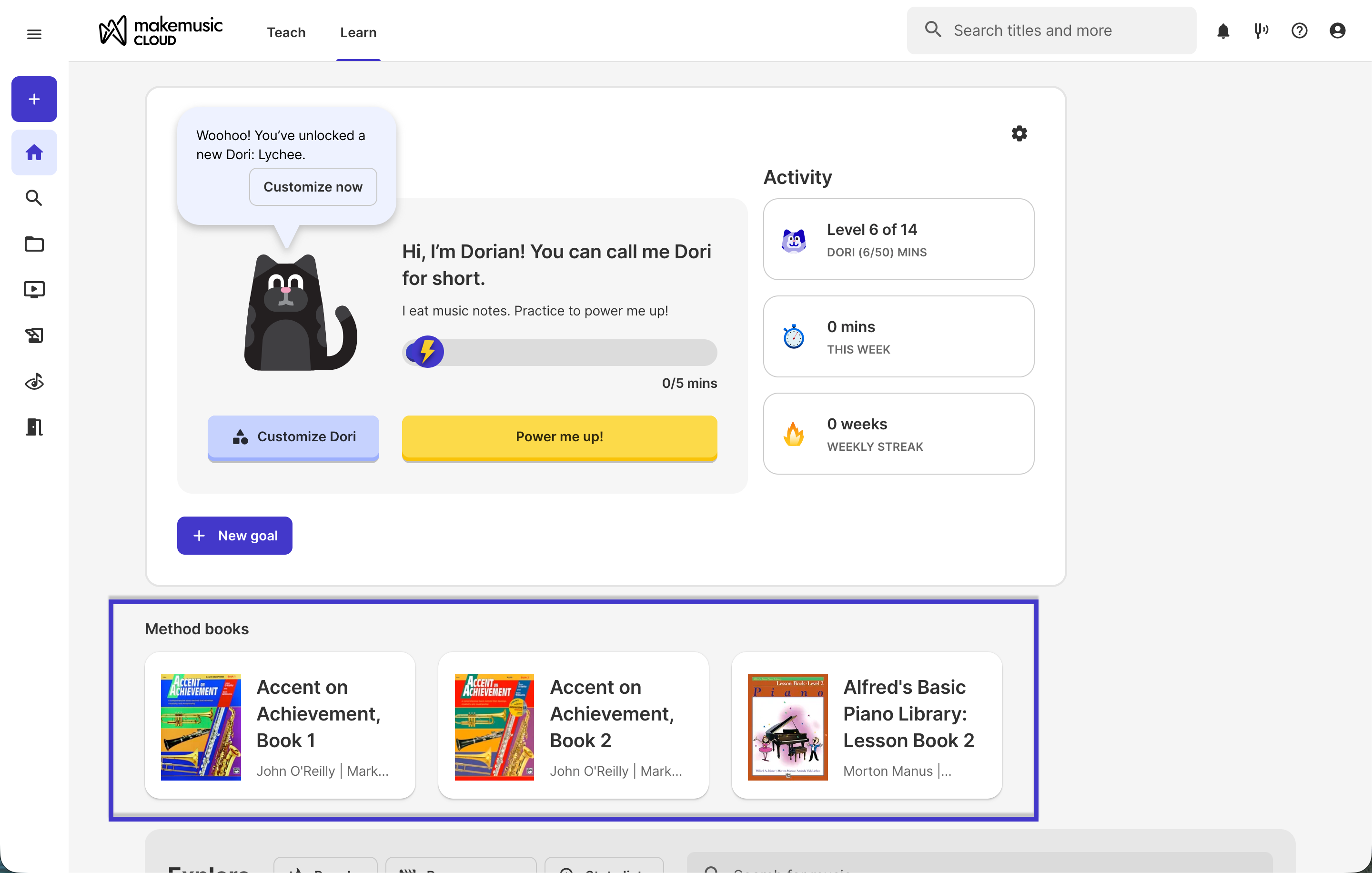Open Dori settings gear

1019,133
